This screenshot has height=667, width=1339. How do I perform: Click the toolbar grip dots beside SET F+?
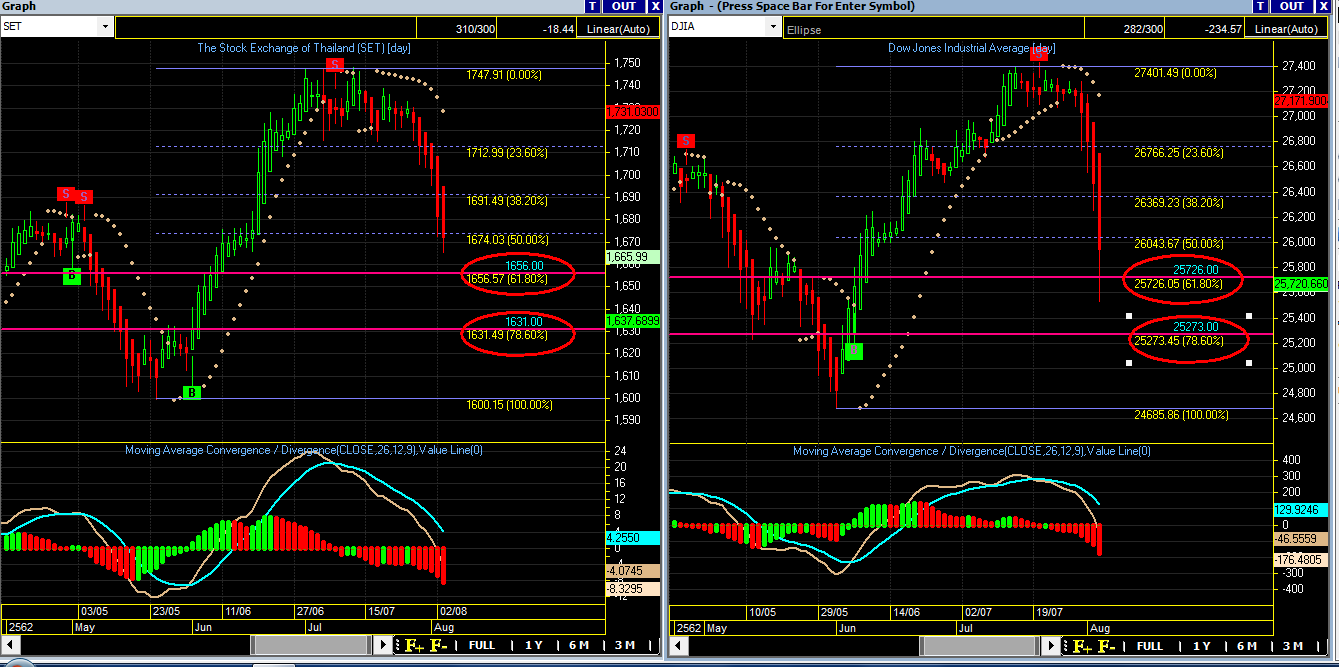[398, 645]
